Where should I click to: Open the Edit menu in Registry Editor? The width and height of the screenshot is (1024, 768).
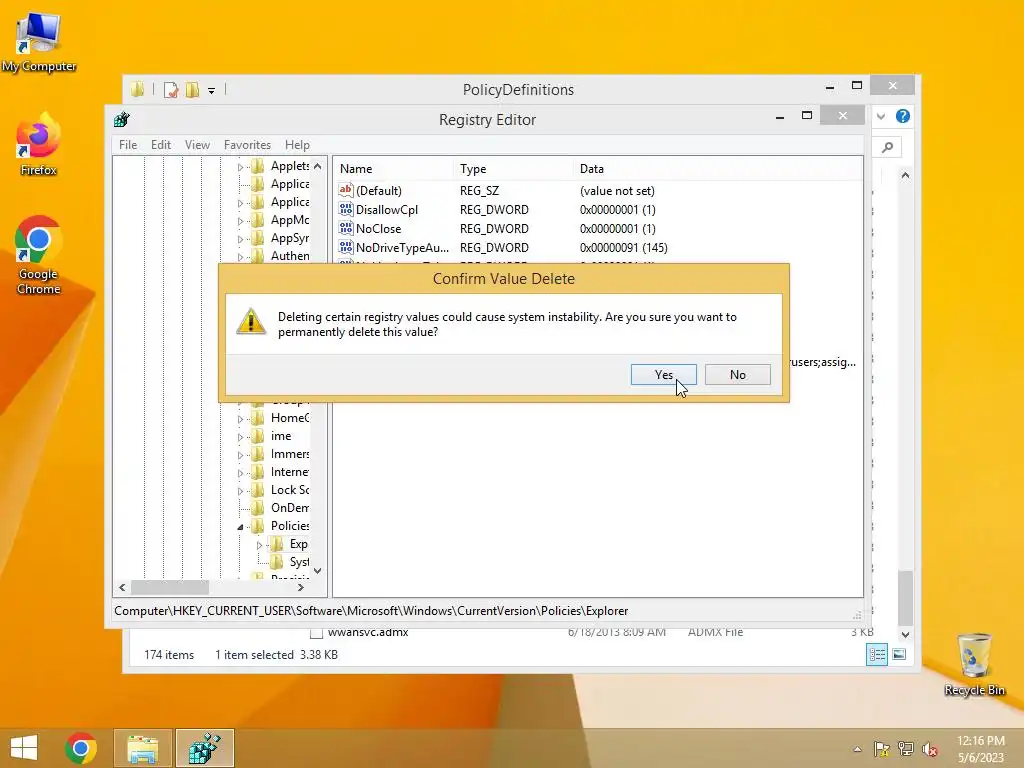pyautogui.click(x=161, y=145)
